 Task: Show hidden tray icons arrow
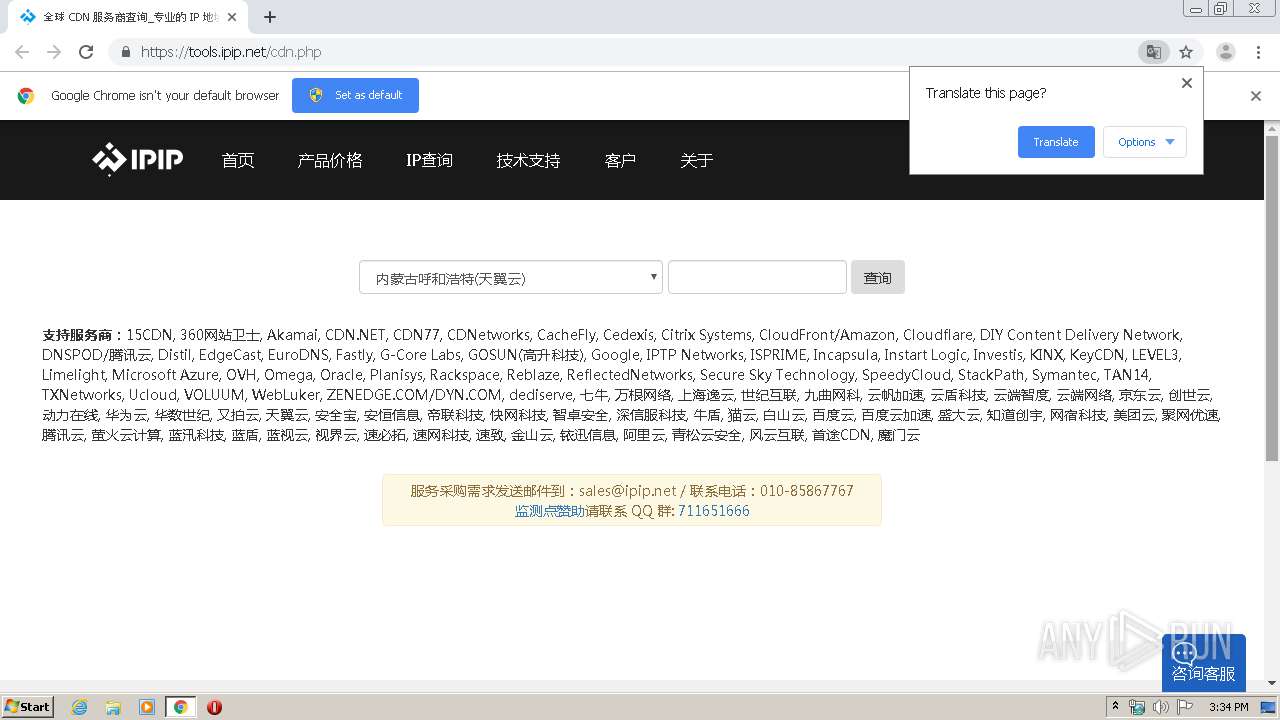(1115, 707)
